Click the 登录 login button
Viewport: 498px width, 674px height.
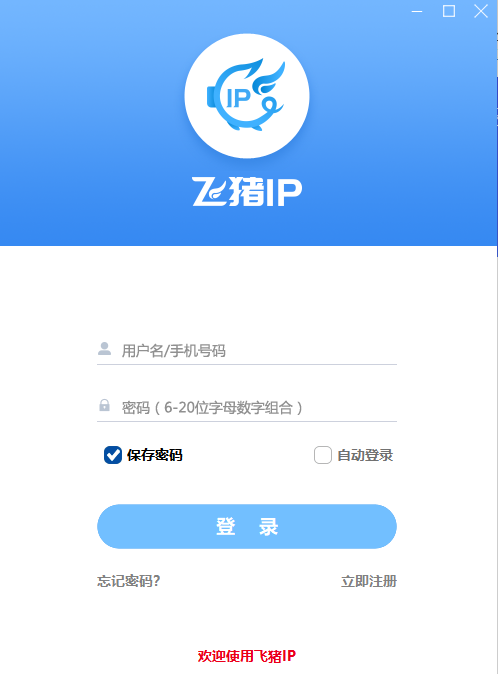coord(247,526)
